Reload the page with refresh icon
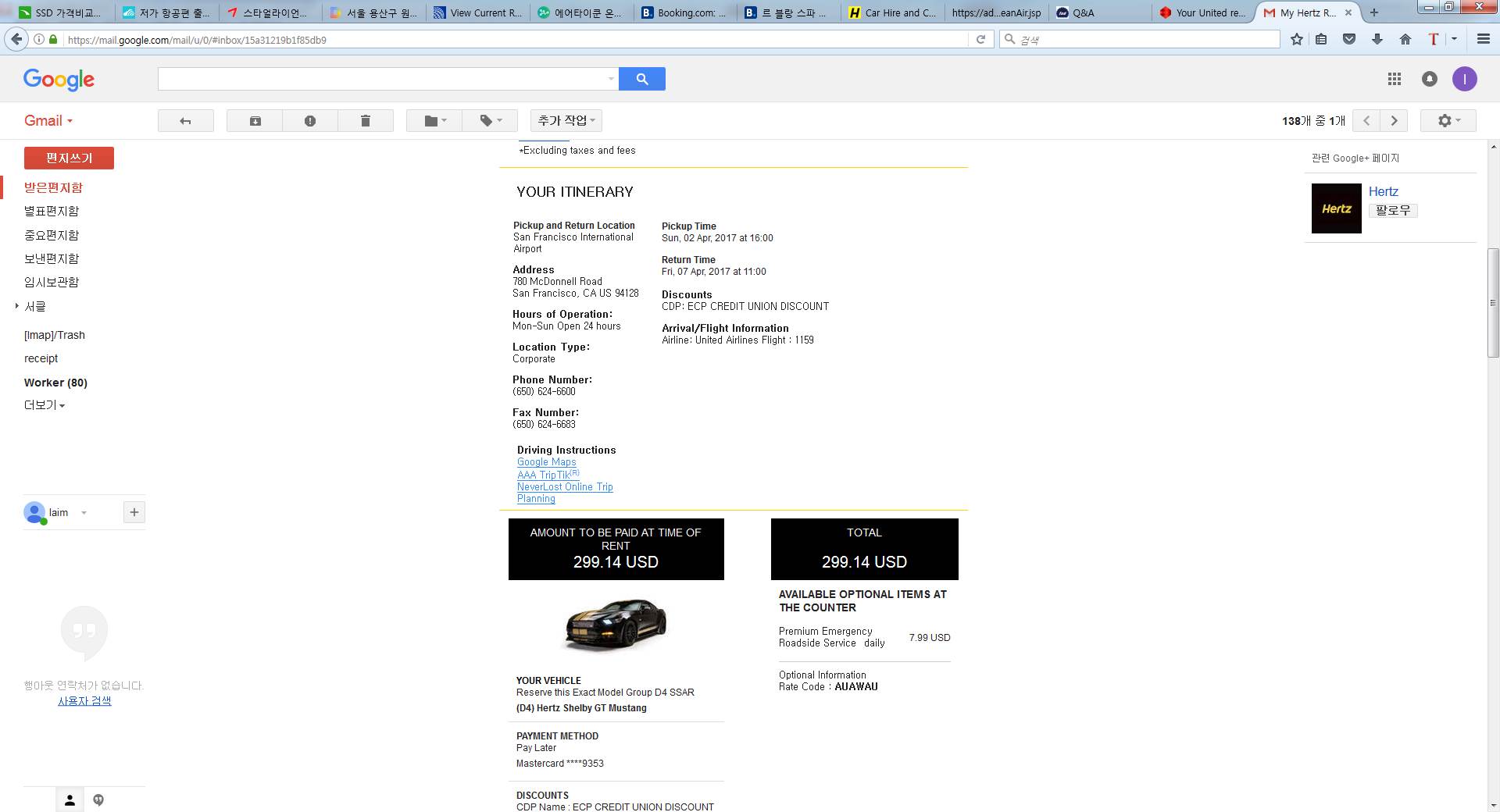Screen dimensions: 1500x812 980,39
